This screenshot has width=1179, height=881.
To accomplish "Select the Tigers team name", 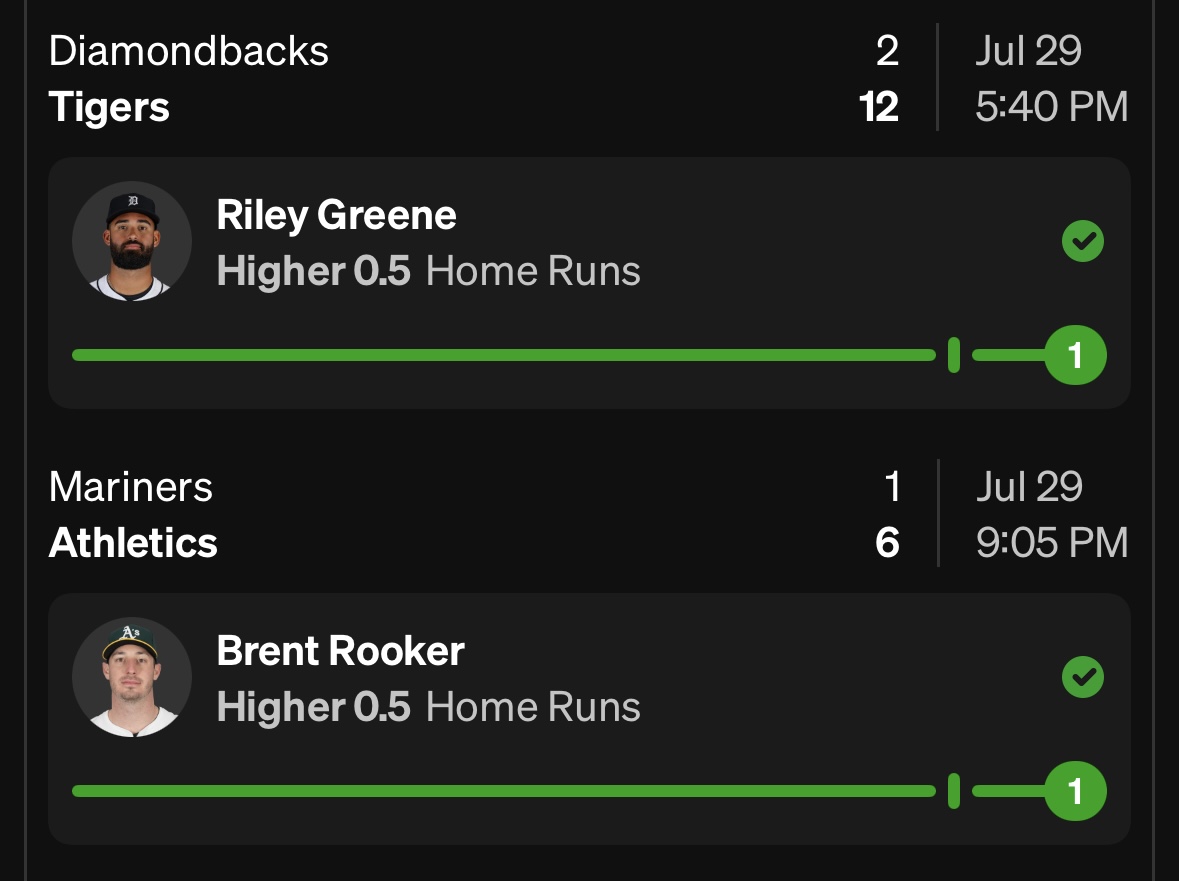I will [109, 107].
